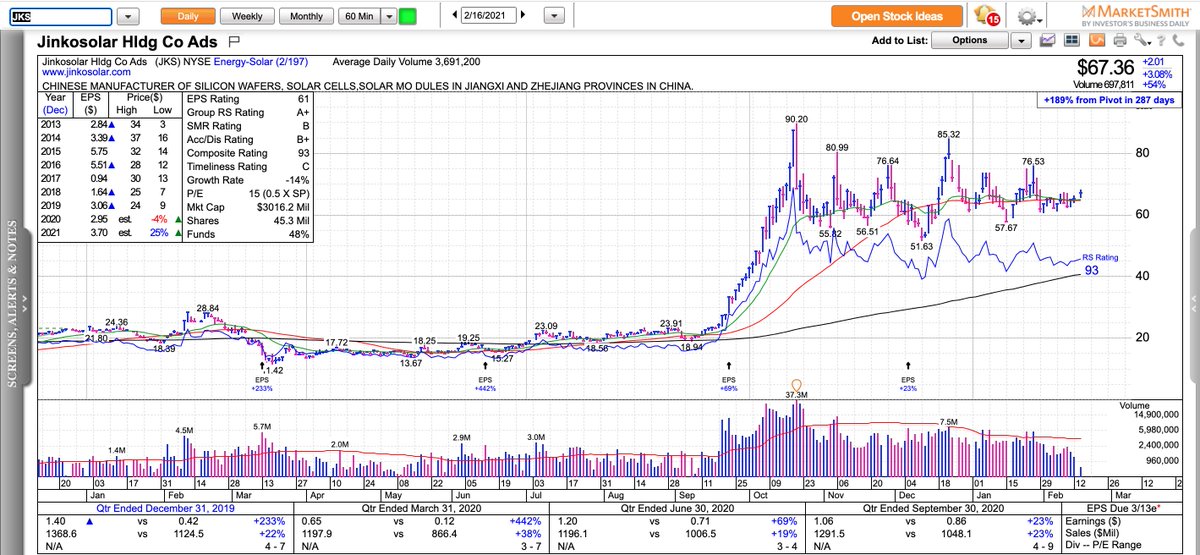The height and width of the screenshot is (555, 1200).
Task: Click the EPS +233% arrow marker on chart
Action: 262,367
